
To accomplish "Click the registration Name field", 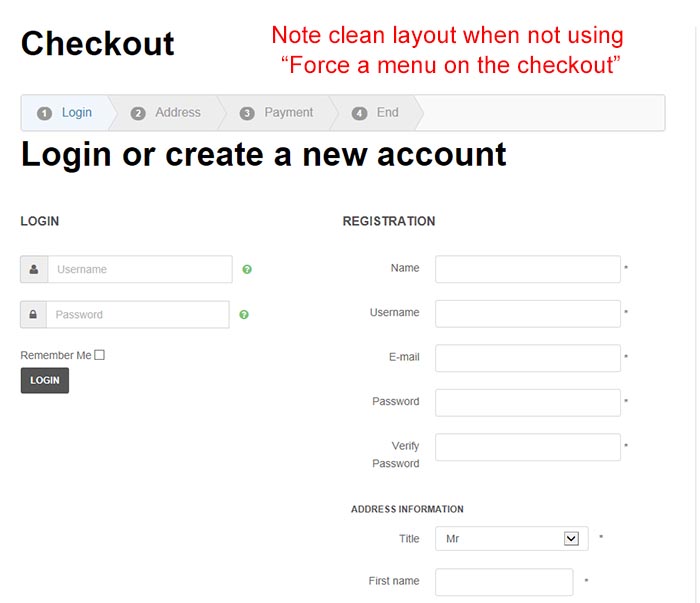I will 527,269.
